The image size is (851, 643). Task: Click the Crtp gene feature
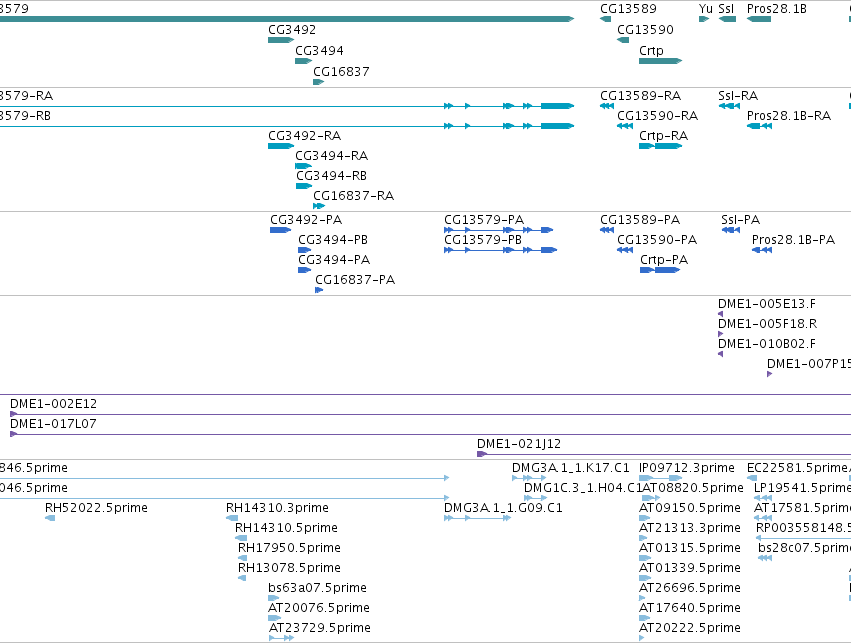pyautogui.click(x=661, y=61)
